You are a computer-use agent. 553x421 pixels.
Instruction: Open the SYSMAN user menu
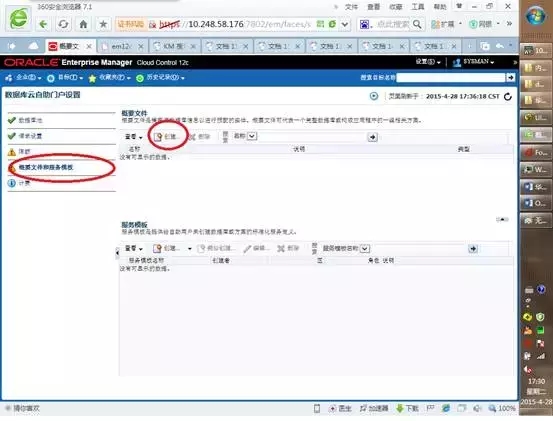click(x=474, y=62)
